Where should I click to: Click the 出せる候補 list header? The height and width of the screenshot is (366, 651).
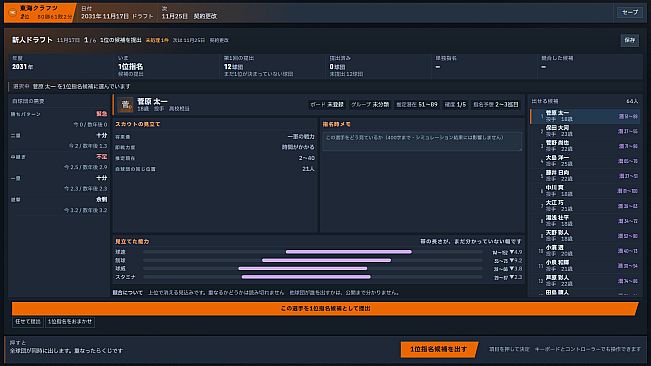[545, 101]
